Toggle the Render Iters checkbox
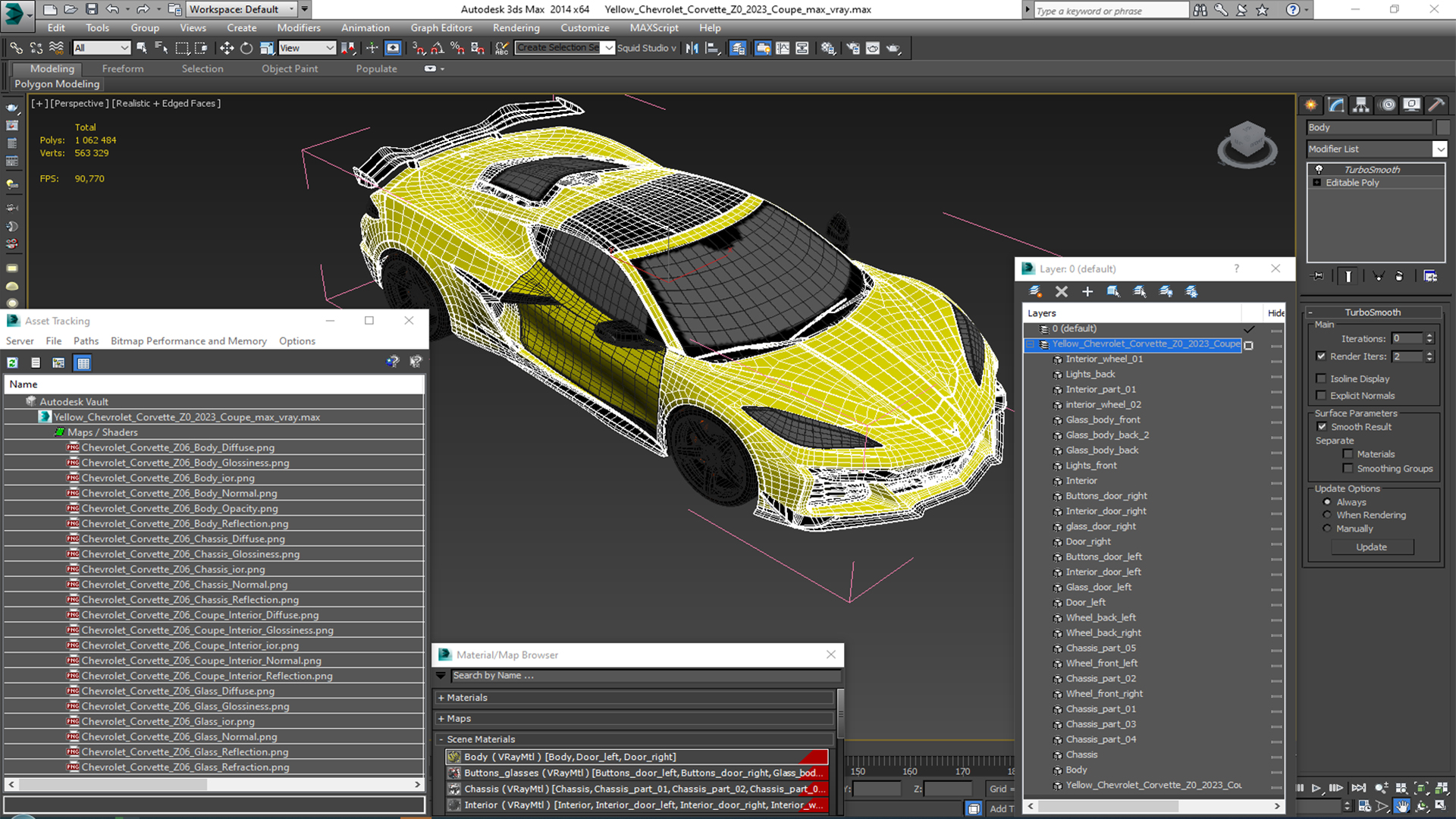Screen dimensions: 1456x819 pos(1321,356)
